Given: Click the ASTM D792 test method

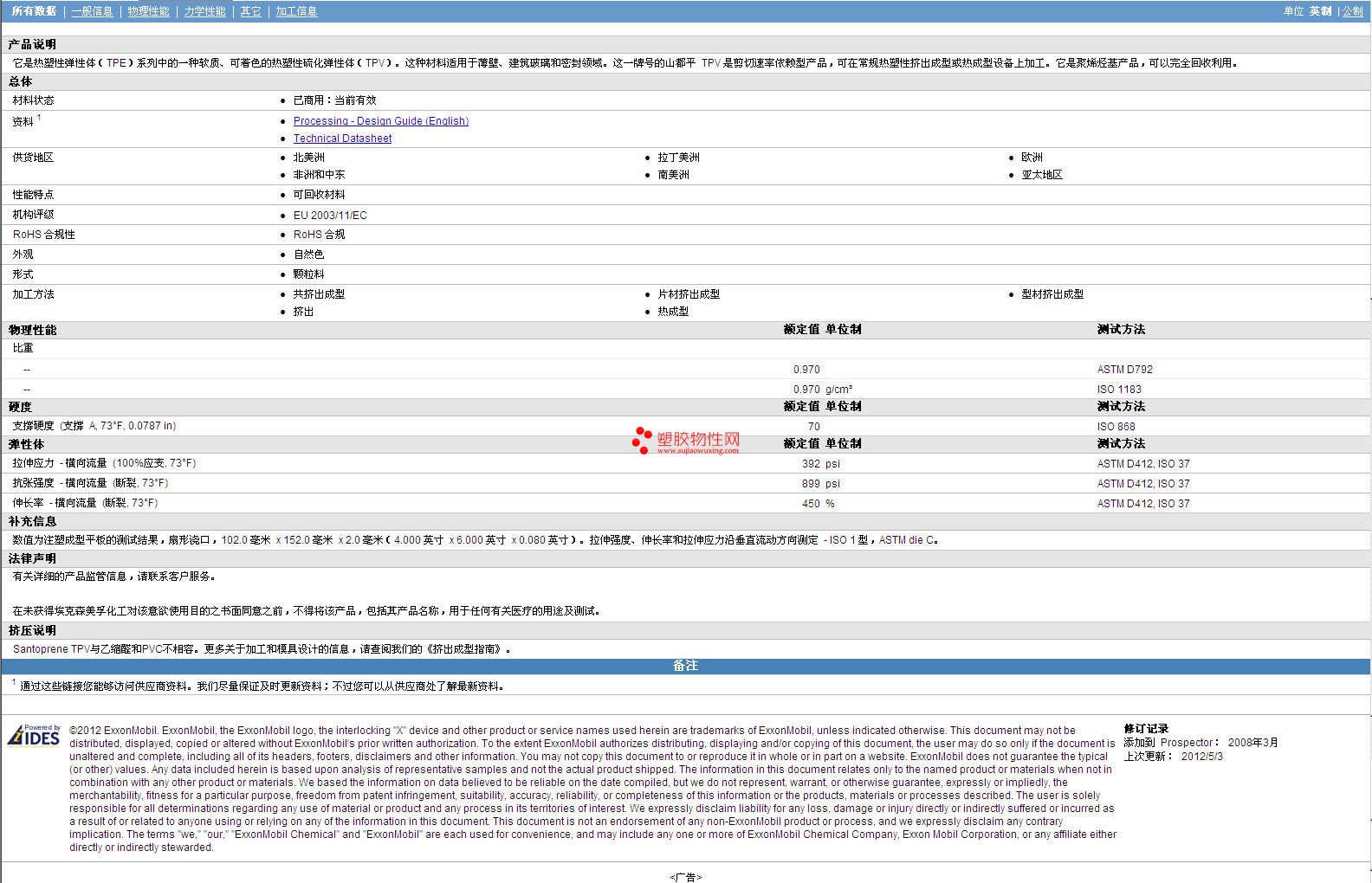Looking at the screenshot, I should pos(1124,370).
